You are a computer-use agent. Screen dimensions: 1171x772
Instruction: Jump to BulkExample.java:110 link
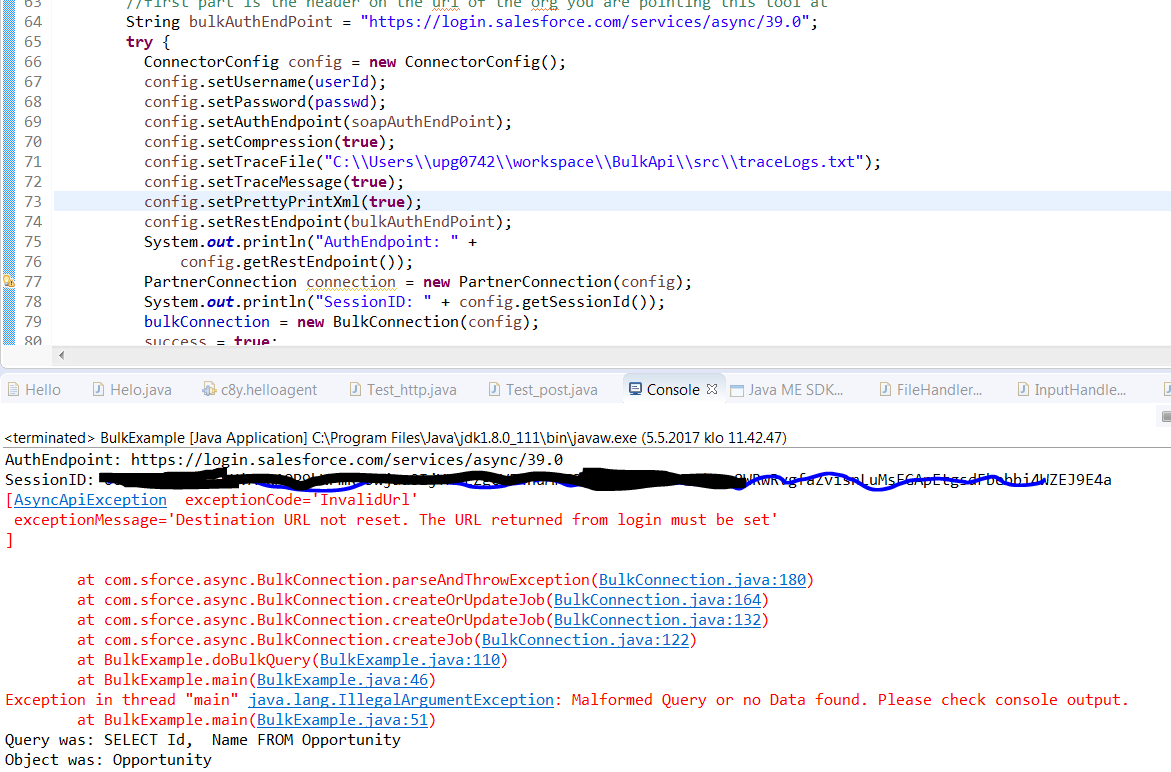pos(410,660)
